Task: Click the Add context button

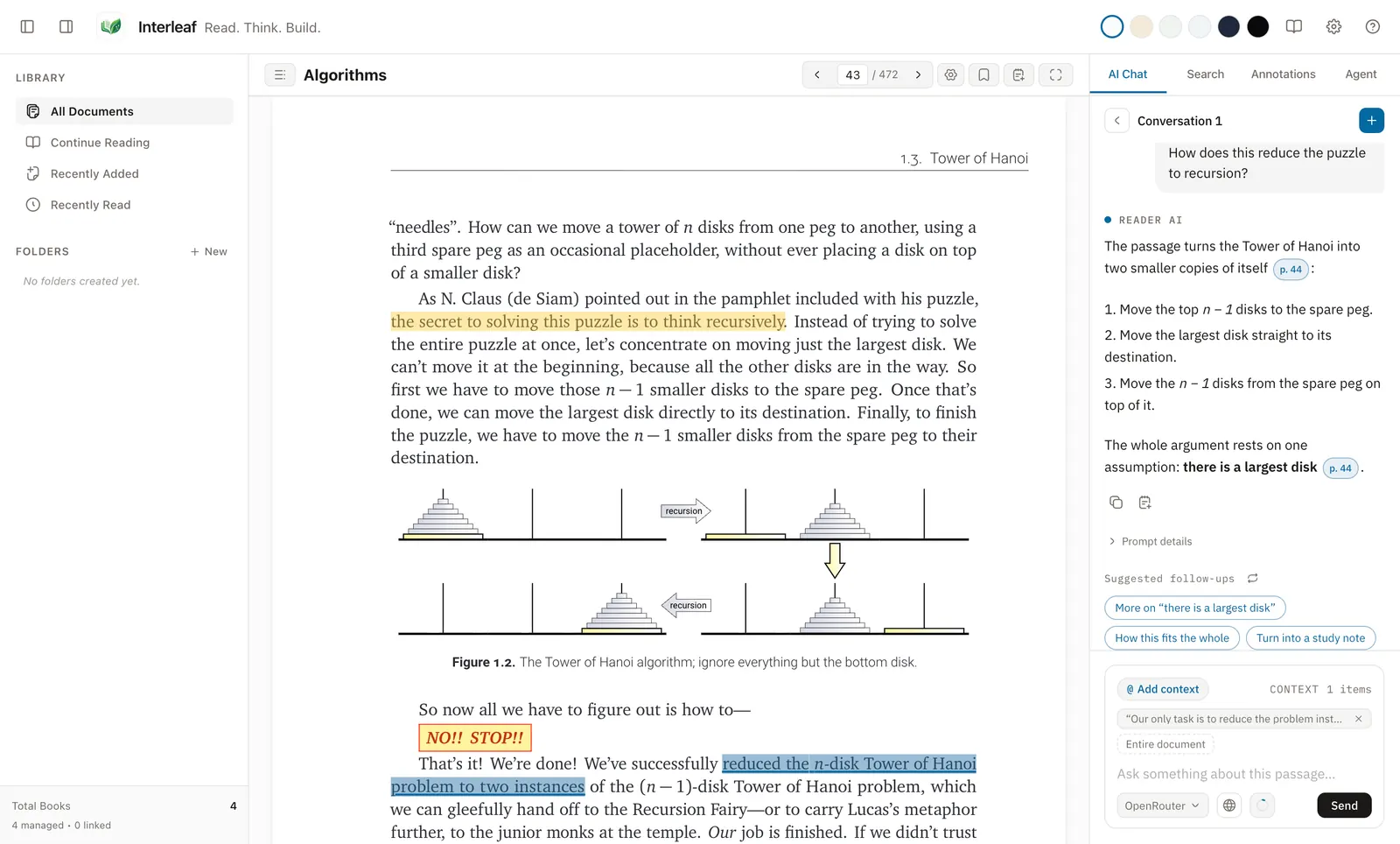Action: (x=1163, y=690)
